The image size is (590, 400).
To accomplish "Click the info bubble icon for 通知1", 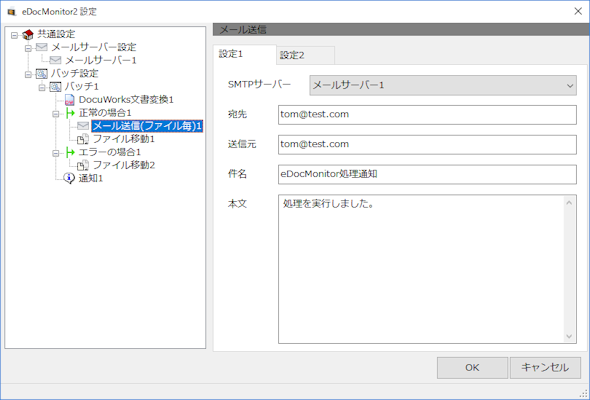I will click(69, 178).
